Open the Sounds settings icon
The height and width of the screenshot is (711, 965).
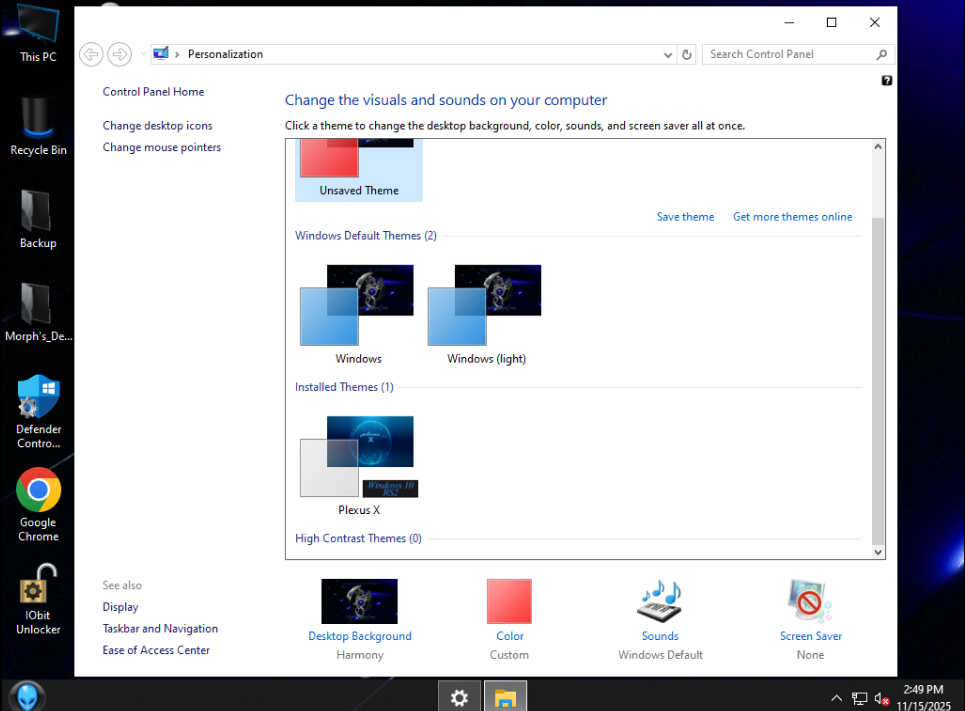pyautogui.click(x=659, y=602)
